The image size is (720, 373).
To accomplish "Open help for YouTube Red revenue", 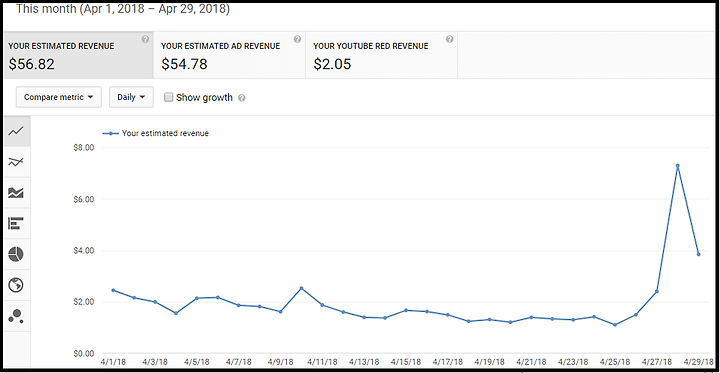I will (450, 39).
